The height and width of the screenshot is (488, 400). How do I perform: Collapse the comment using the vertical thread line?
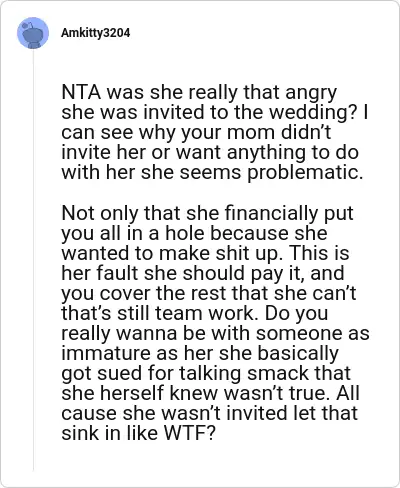tap(33, 260)
